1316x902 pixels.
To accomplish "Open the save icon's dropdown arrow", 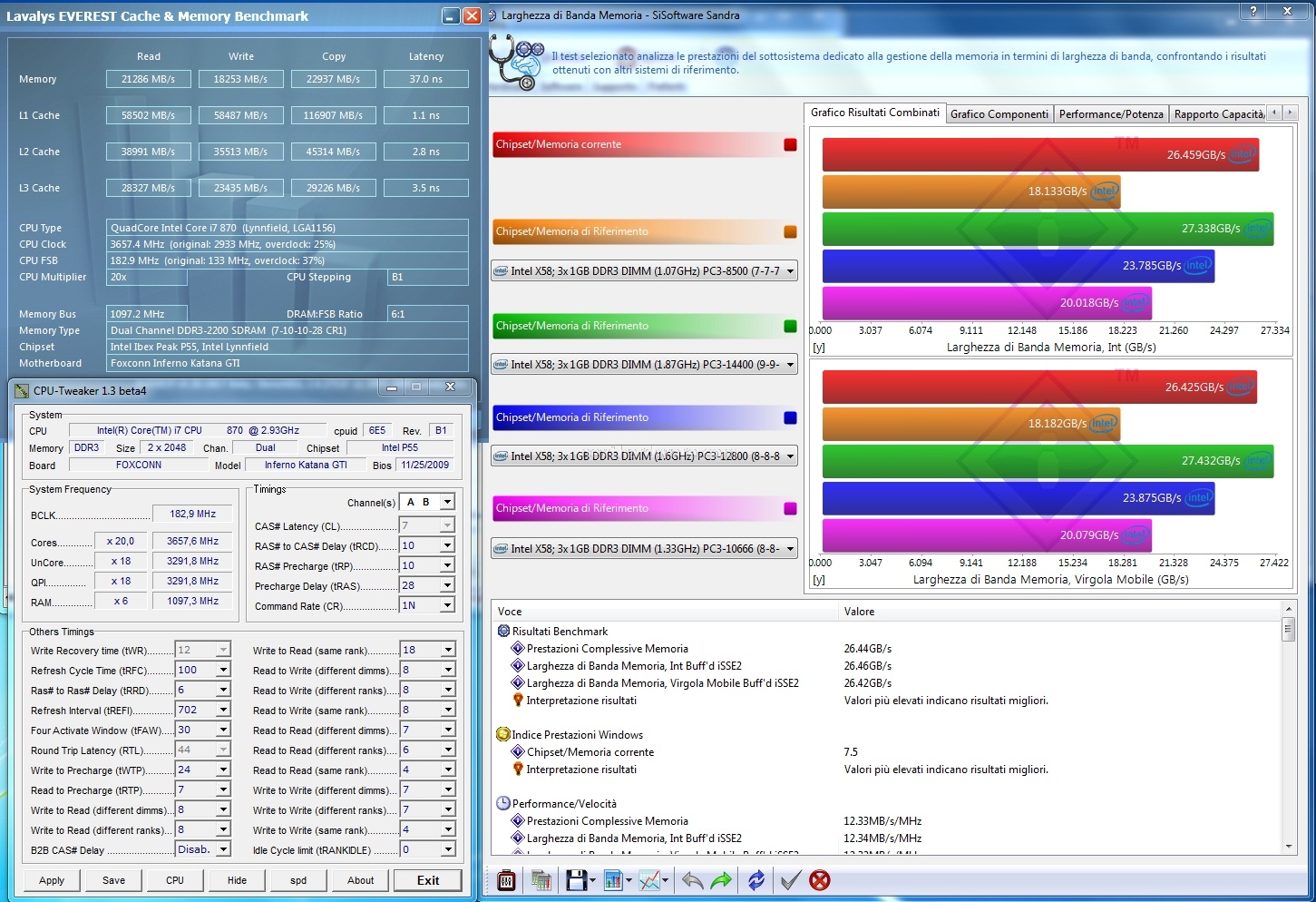I will (x=592, y=880).
